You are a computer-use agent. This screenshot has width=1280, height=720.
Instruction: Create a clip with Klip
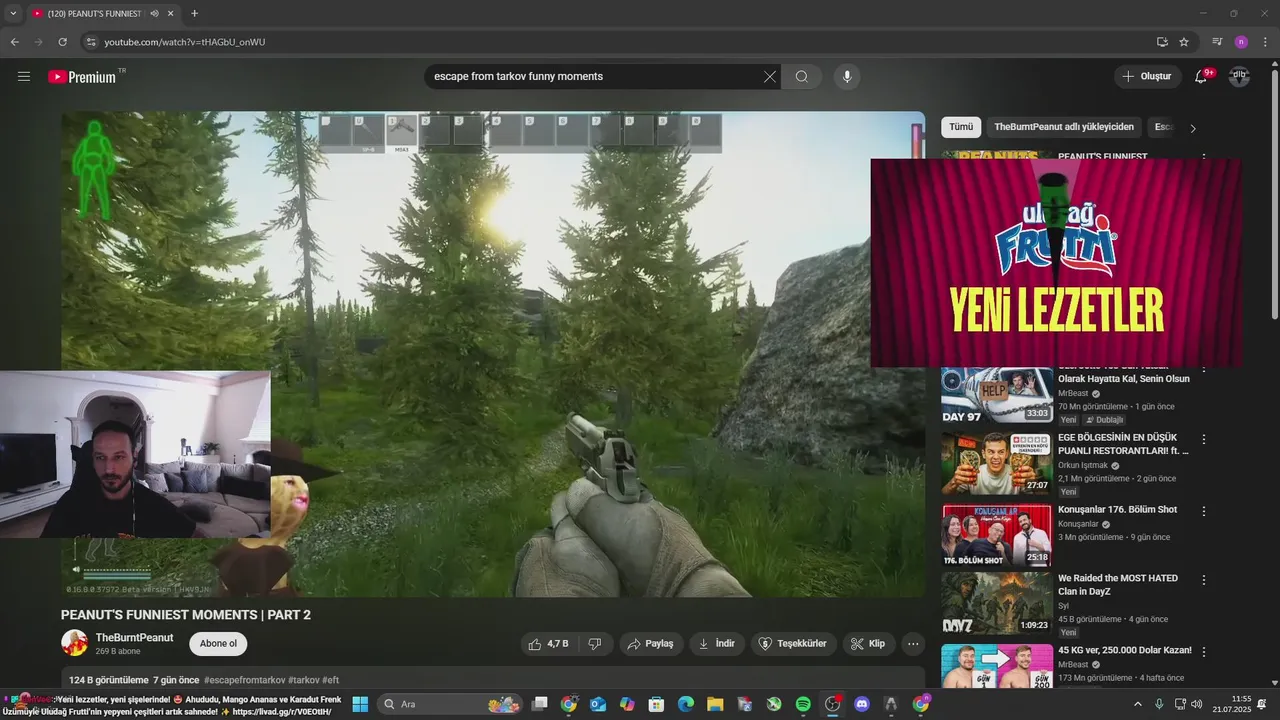868,643
